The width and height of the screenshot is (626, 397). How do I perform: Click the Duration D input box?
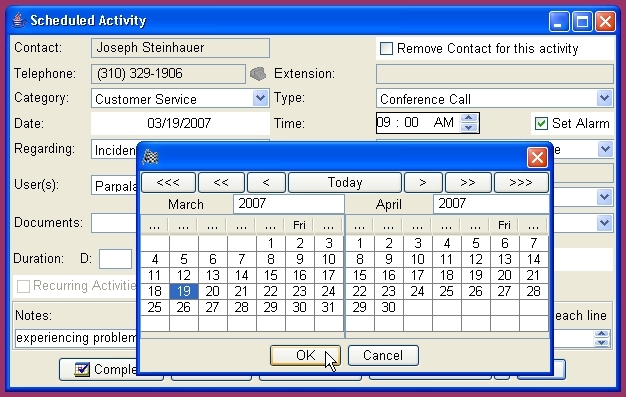click(115, 259)
